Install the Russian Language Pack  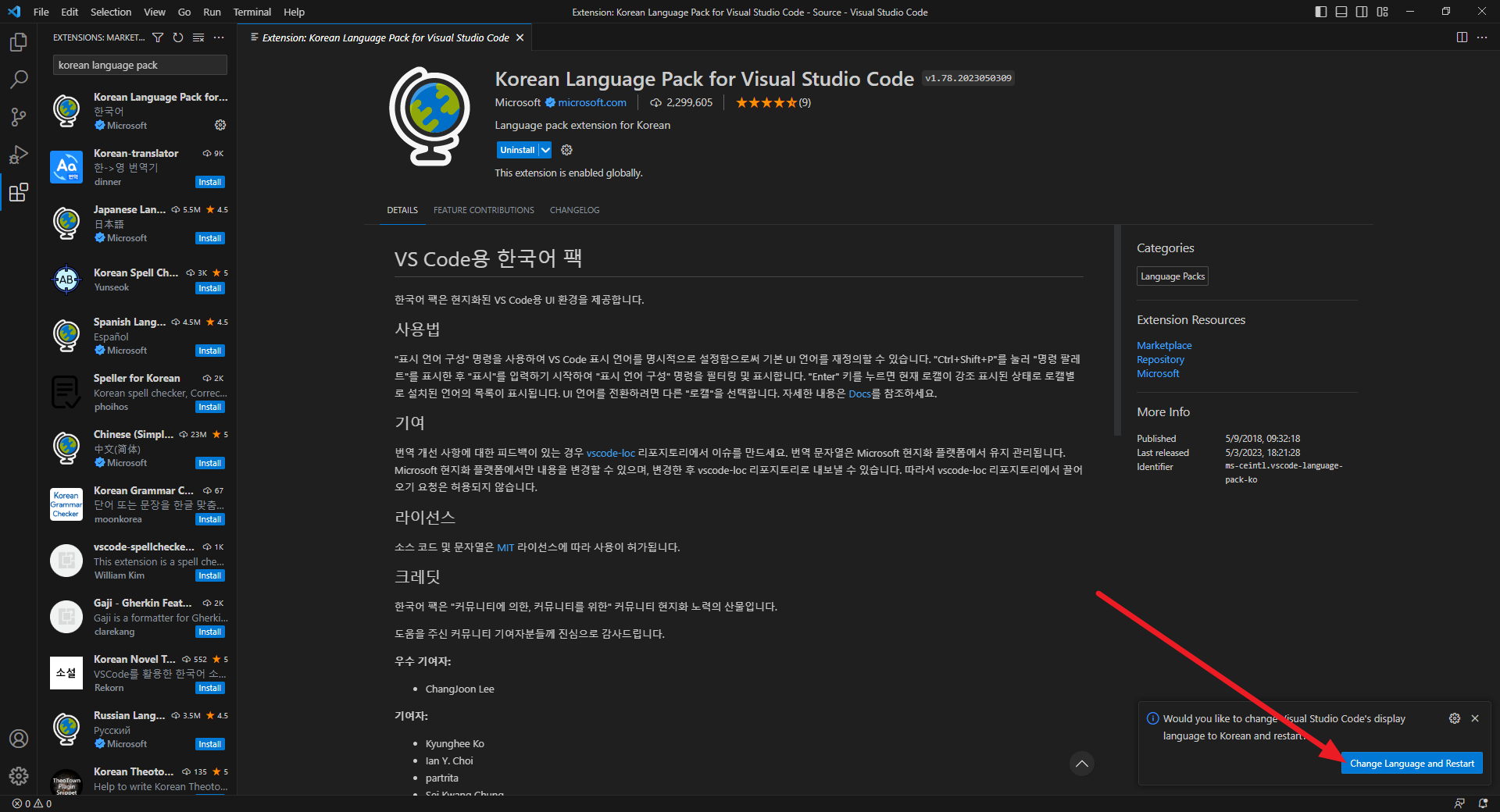coord(210,744)
